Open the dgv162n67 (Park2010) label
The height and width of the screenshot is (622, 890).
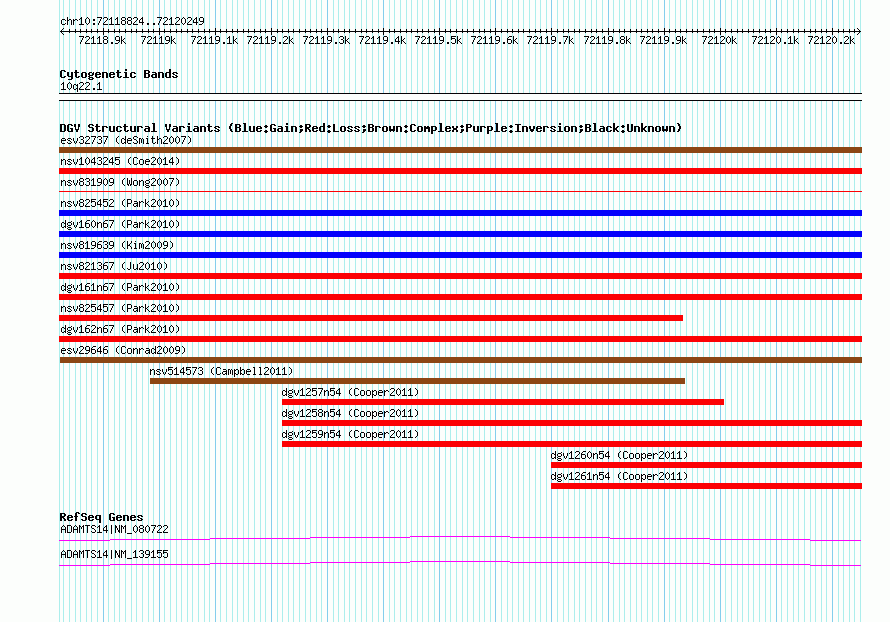click(x=120, y=329)
